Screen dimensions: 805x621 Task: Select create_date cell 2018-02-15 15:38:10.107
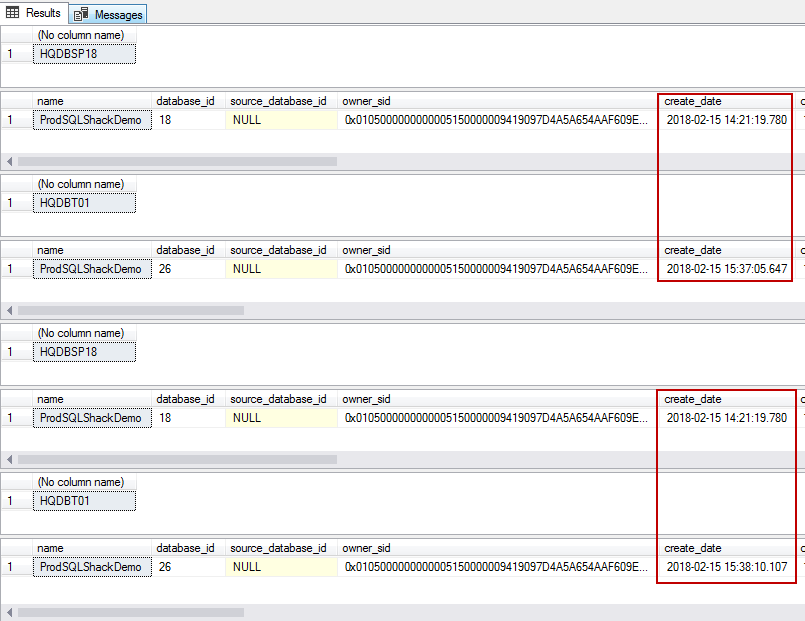726,567
